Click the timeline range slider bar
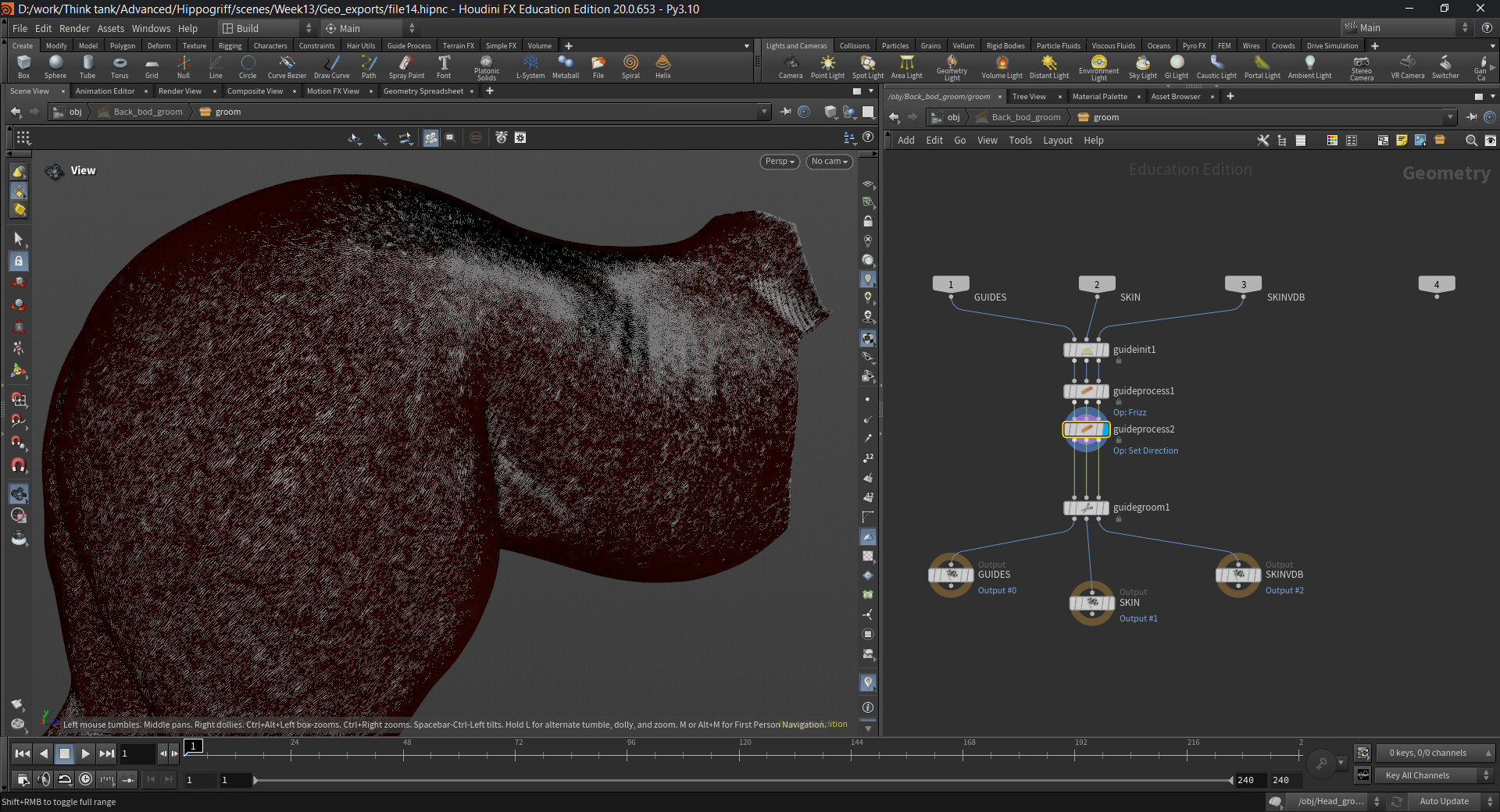This screenshot has height=812, width=1500. [x=742, y=780]
